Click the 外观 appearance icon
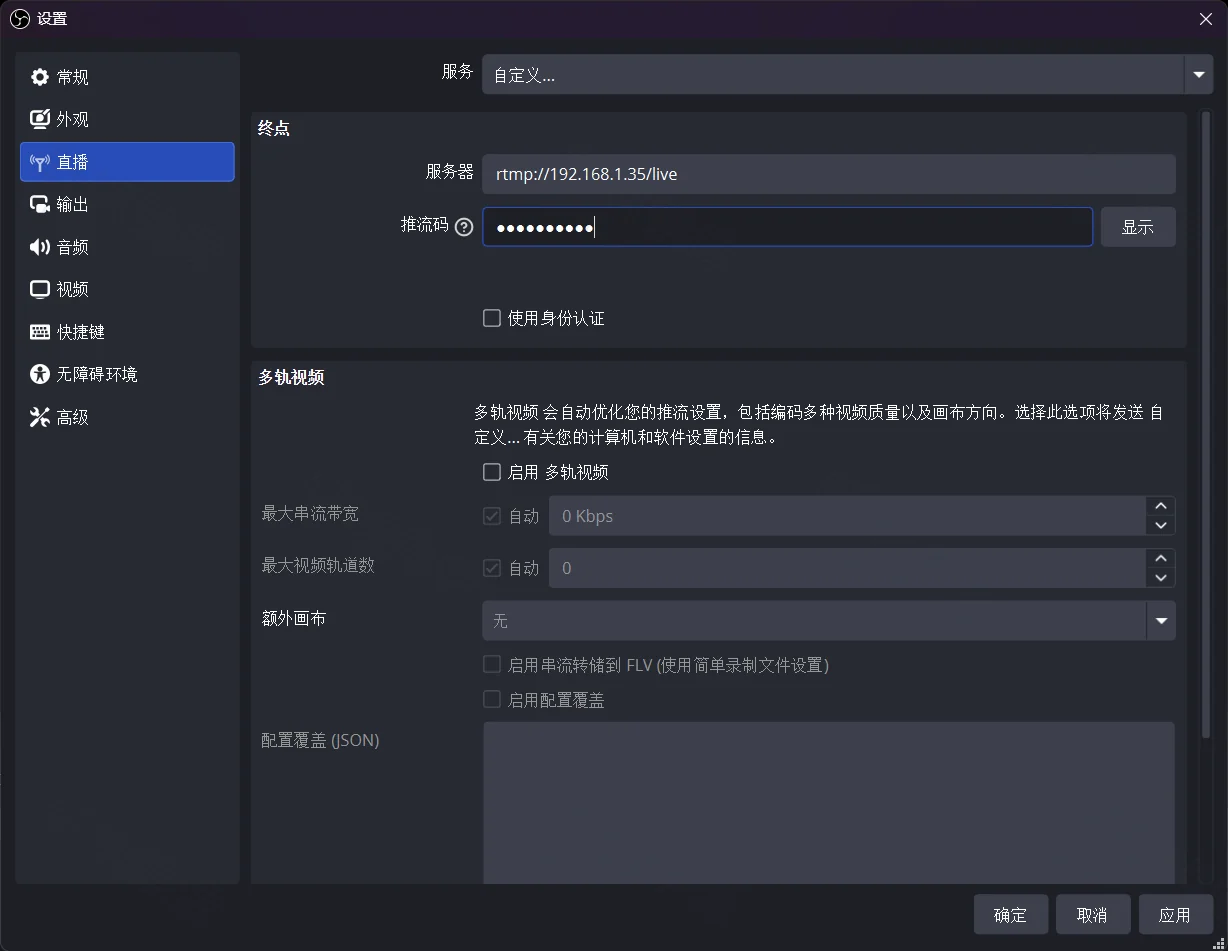Viewport: 1228px width, 951px height. [40, 119]
